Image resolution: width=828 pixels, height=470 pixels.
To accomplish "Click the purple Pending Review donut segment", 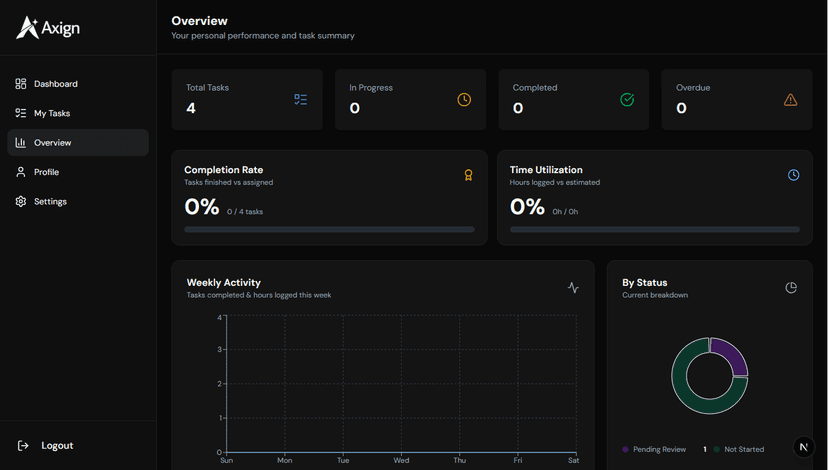I will (x=731, y=355).
